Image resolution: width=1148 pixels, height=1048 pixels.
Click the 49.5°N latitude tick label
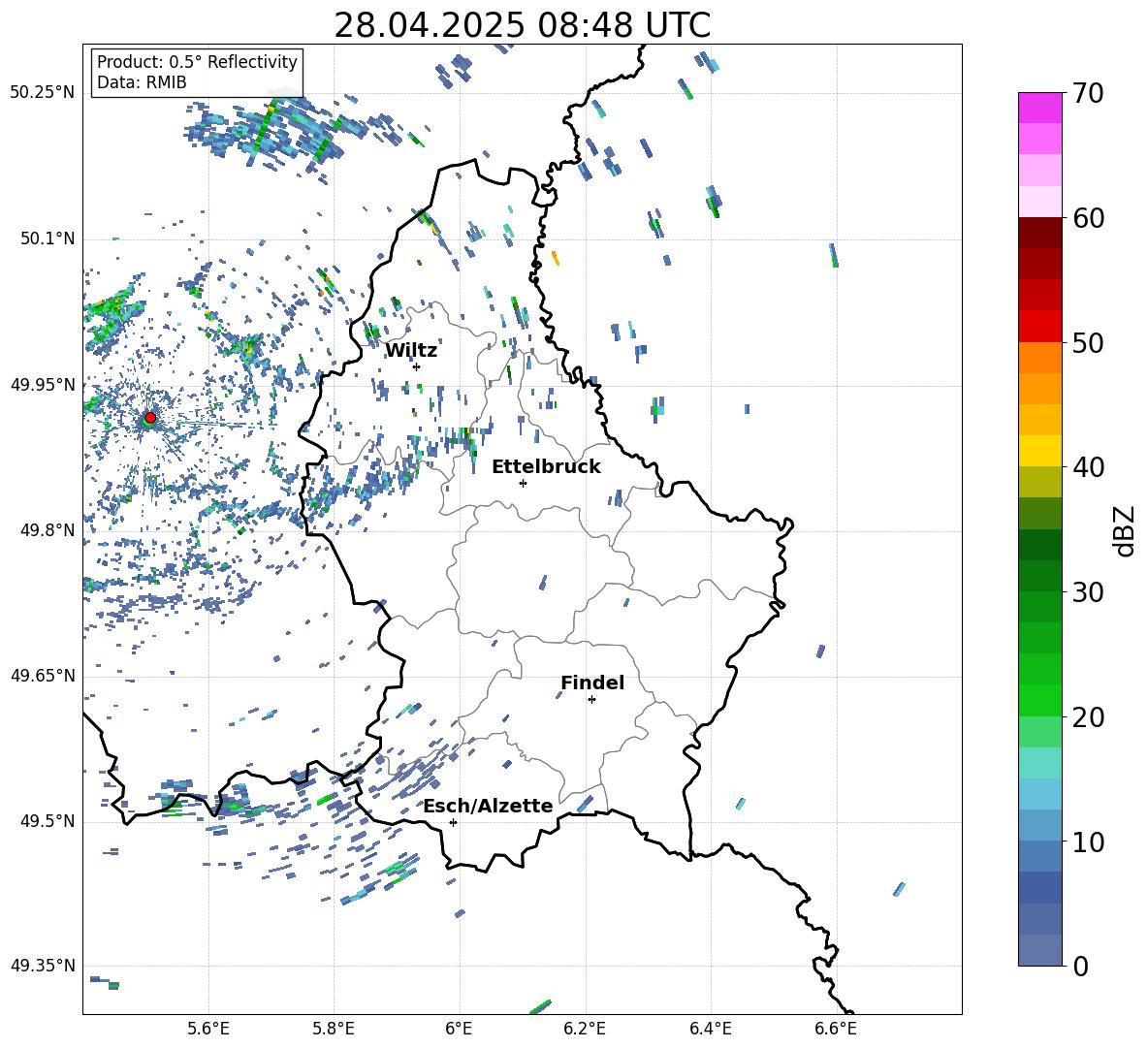pos(48,822)
